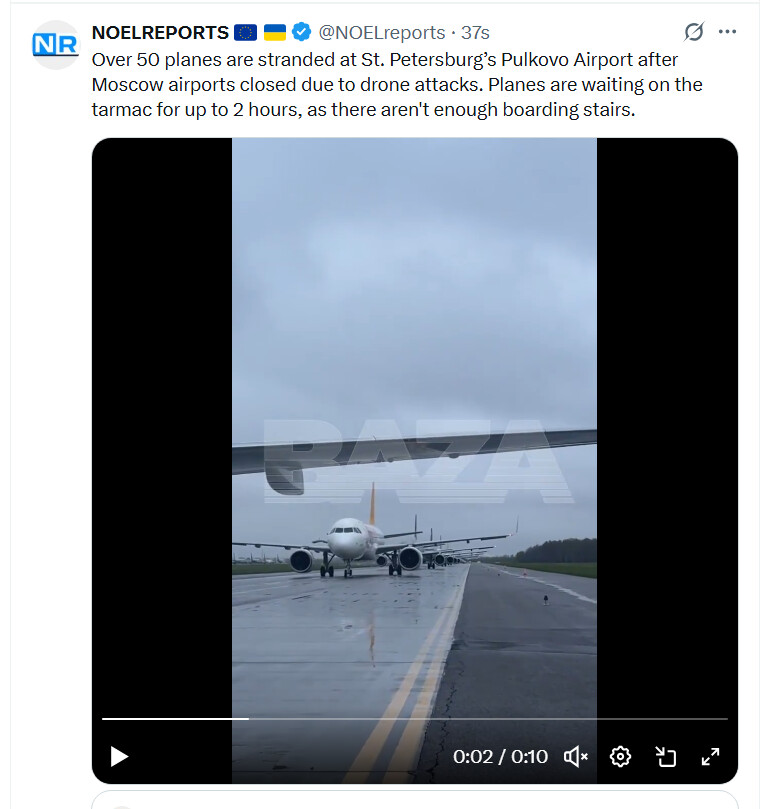Open the three-dot more options menu
This screenshot has height=809, width=766.
(727, 32)
